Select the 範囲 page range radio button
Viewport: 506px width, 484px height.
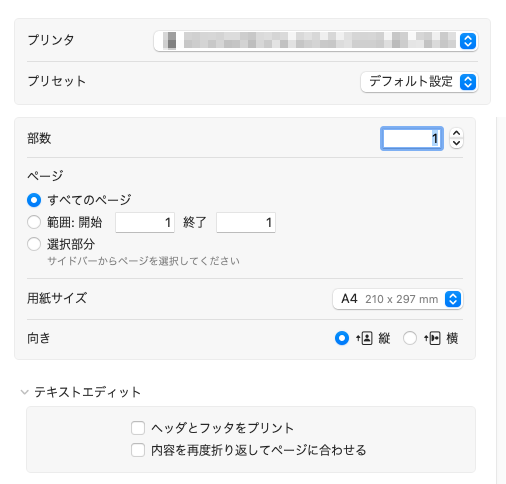(x=34, y=222)
